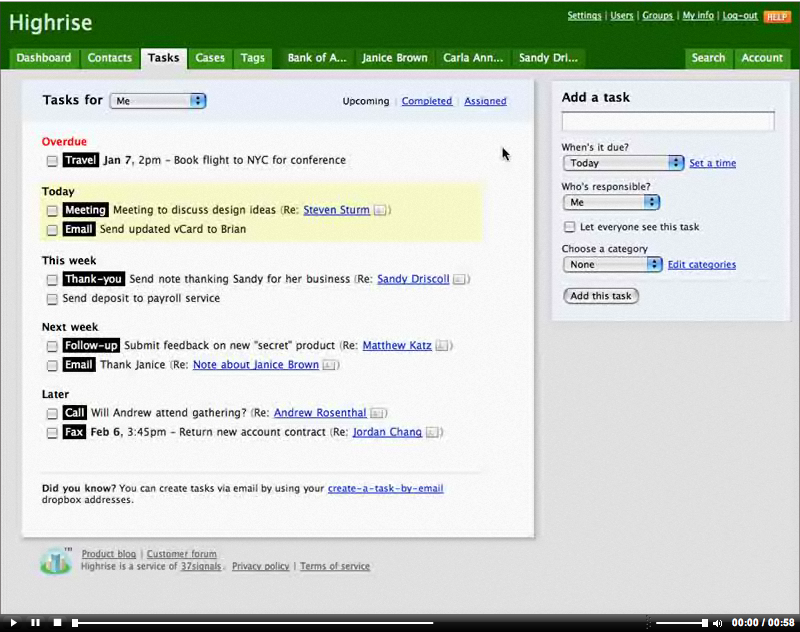Open the Jordan Chang contact link

point(388,433)
